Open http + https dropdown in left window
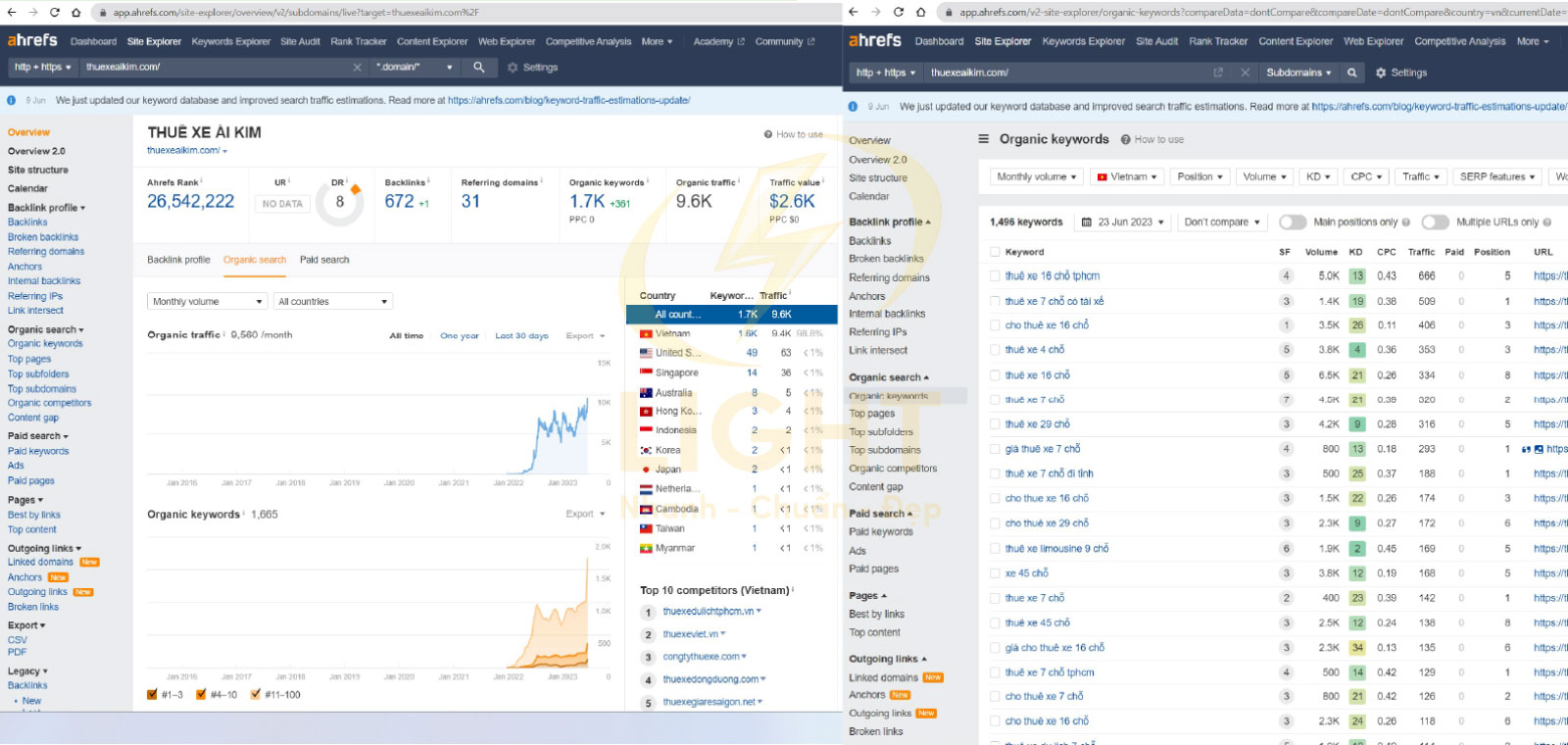The width and height of the screenshot is (1568, 745). pos(42,67)
